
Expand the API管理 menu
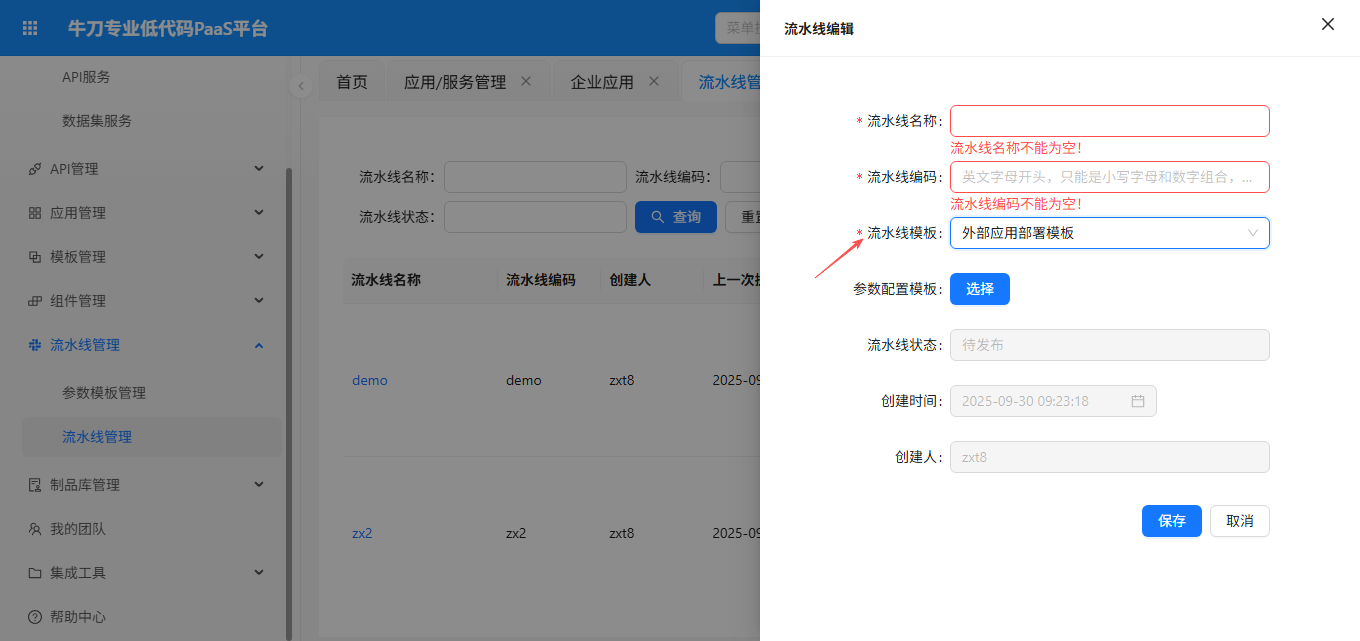pos(259,169)
